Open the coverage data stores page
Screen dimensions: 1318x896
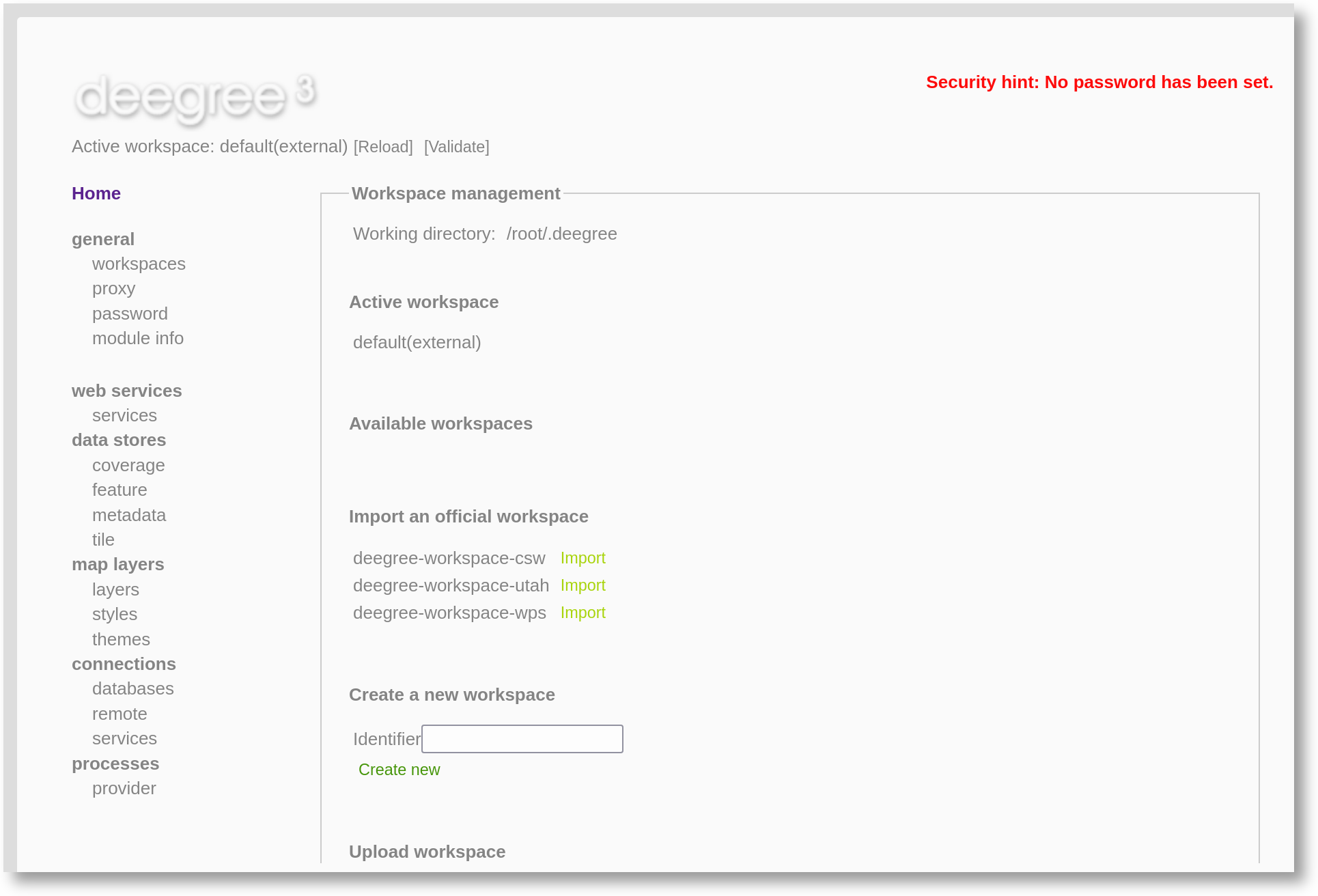coord(128,465)
